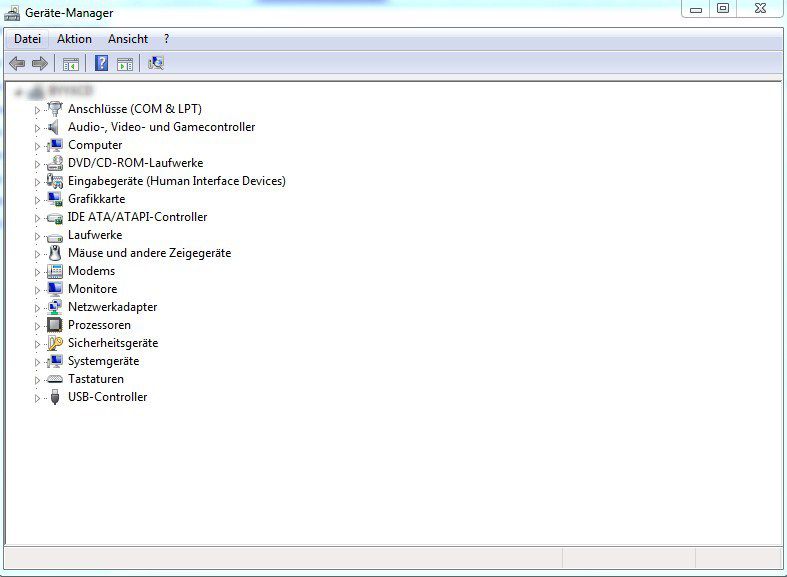The width and height of the screenshot is (787, 577).
Task: Click the Back arrow in the toolbar
Action: tap(17, 63)
